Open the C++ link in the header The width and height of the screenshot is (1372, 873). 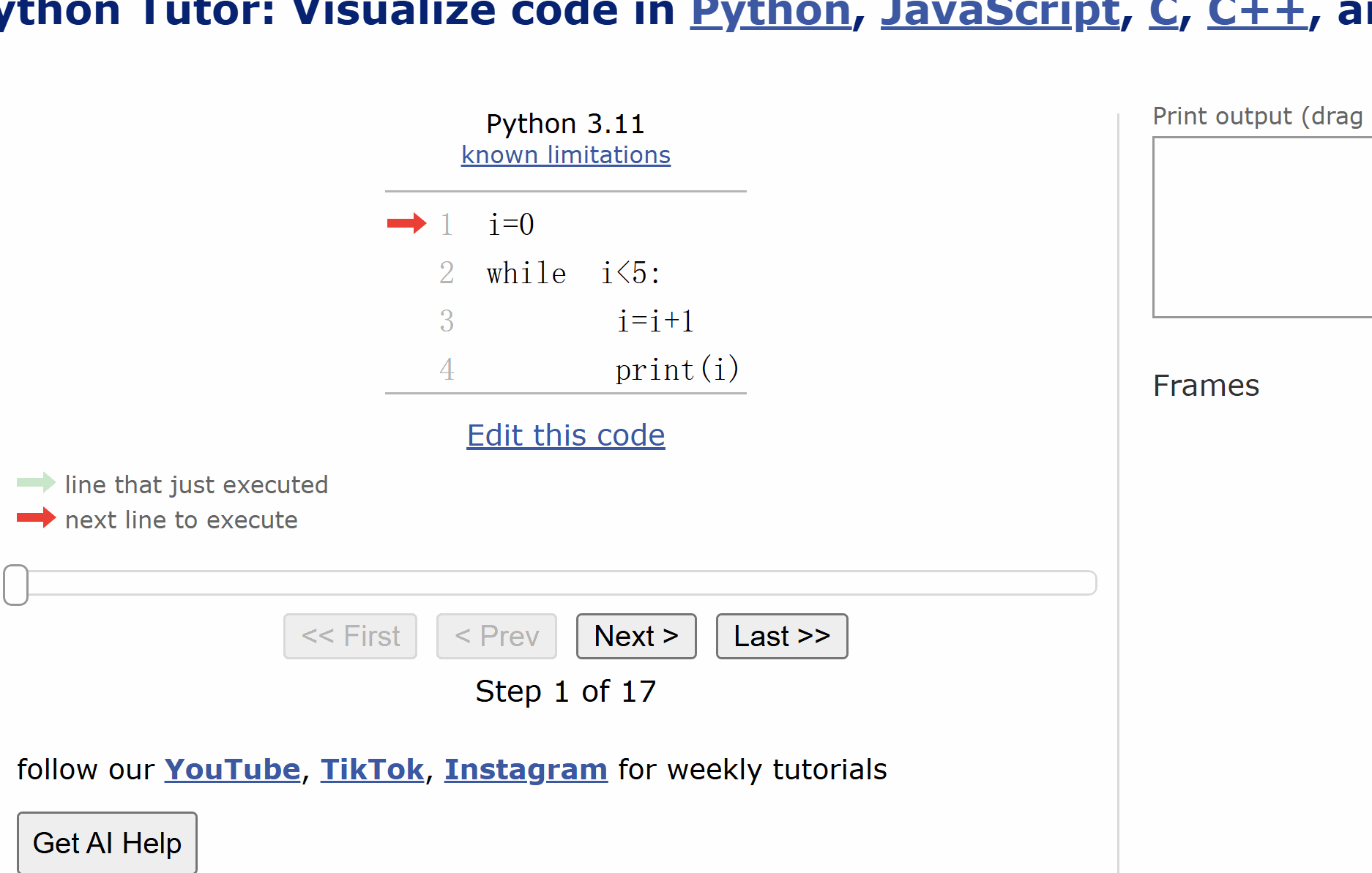click(x=1257, y=13)
